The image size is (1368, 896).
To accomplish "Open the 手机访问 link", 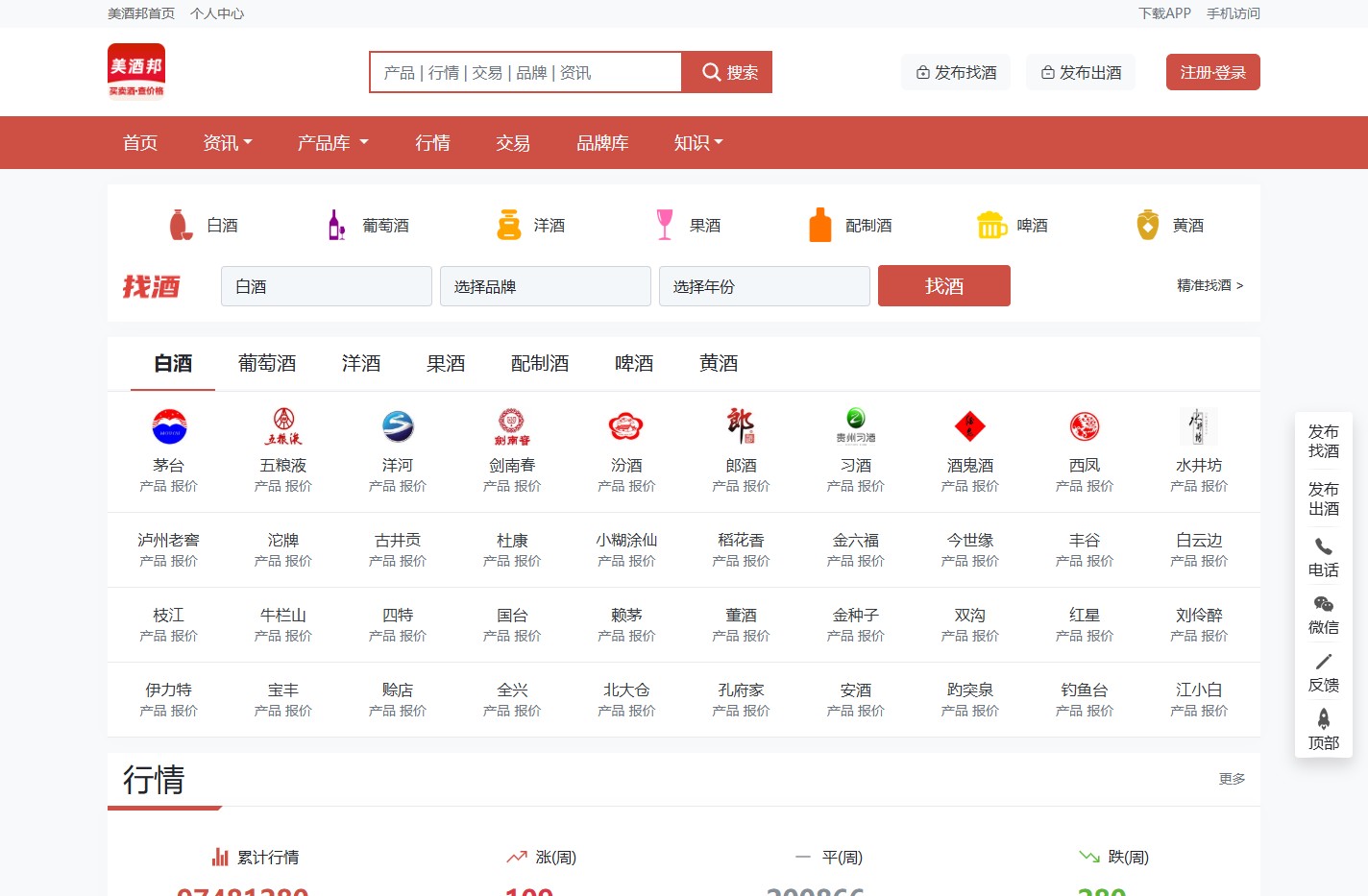I will [x=1234, y=13].
